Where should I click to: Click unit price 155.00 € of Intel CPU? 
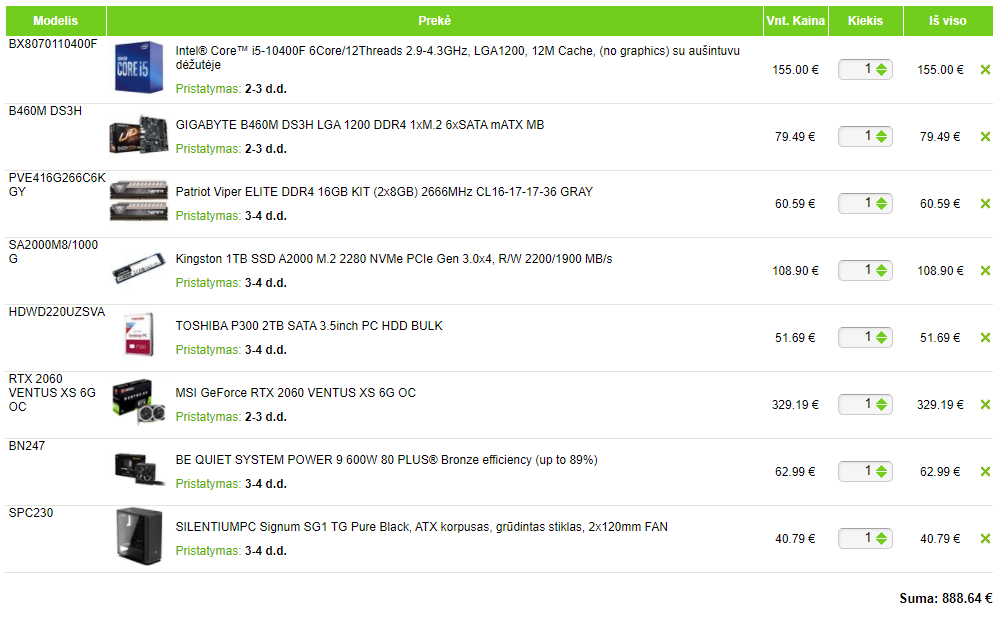795,69
